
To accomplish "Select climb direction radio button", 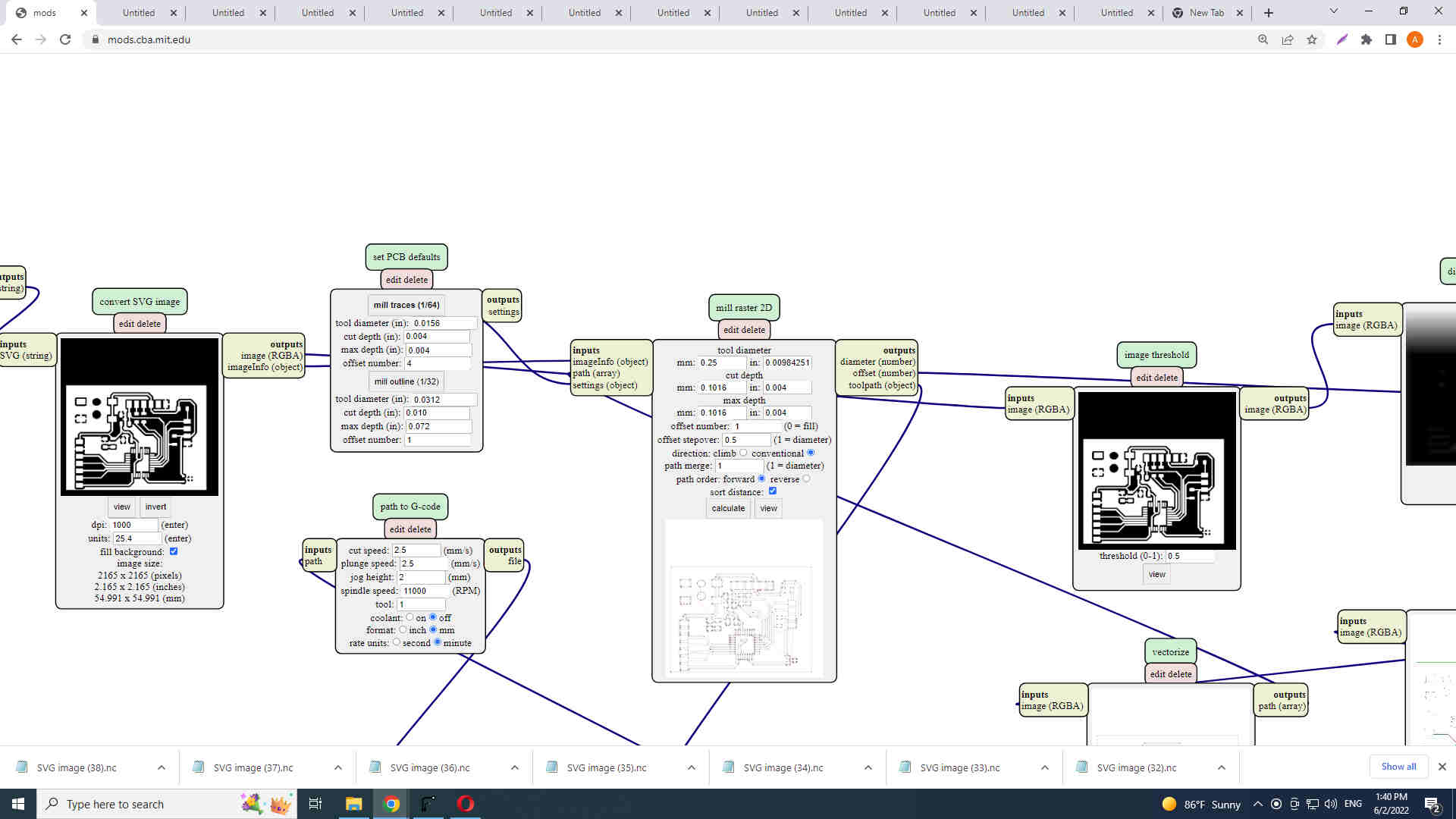I will [x=743, y=453].
